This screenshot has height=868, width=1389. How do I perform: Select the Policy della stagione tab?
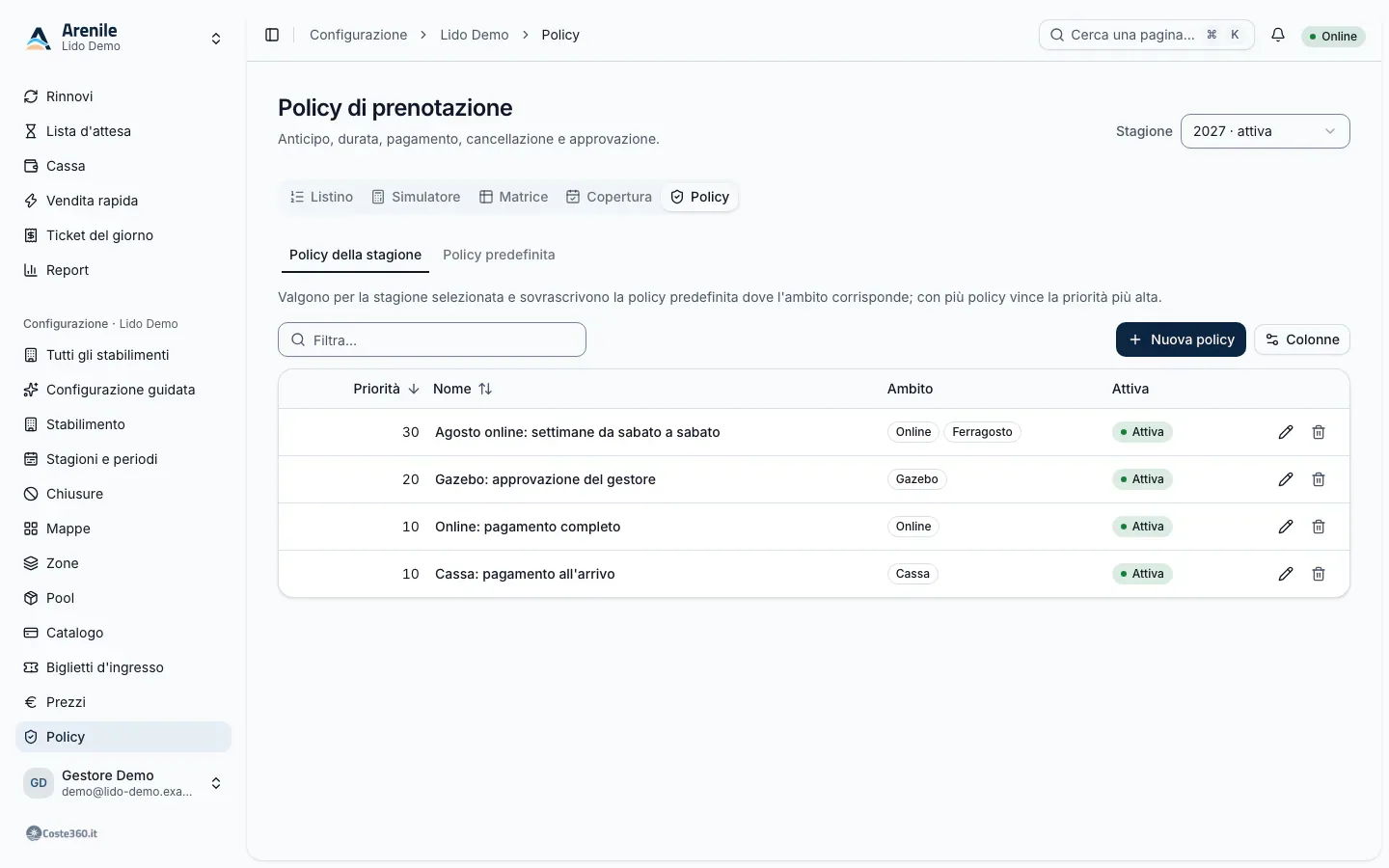tap(355, 255)
